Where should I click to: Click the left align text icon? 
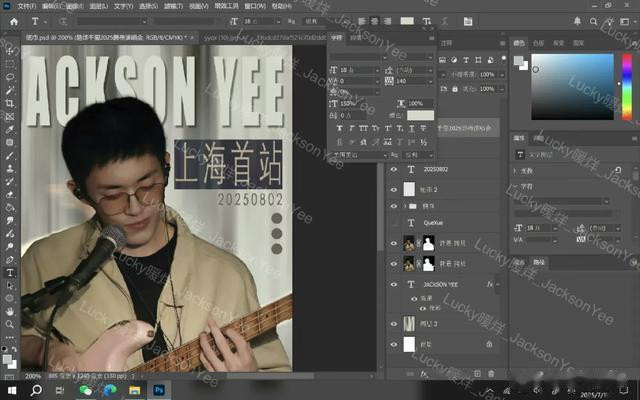tap(362, 21)
